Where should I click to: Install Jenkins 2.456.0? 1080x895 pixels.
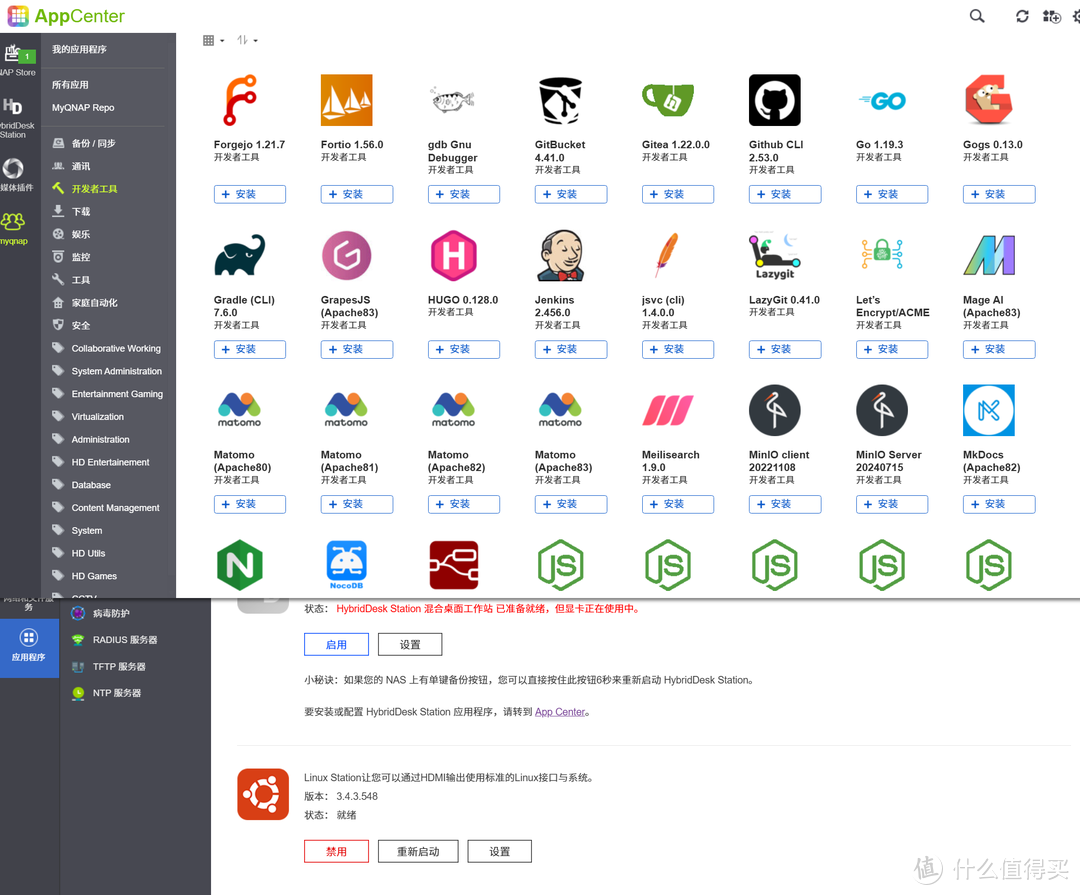point(571,349)
